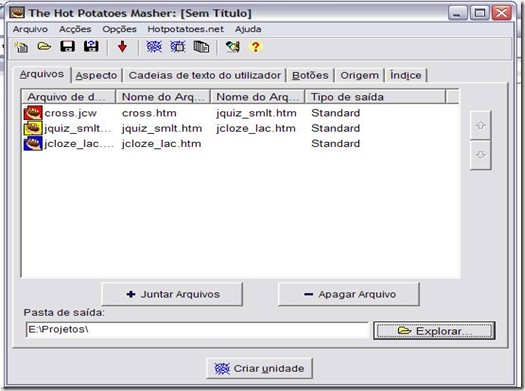Click the Hot Potatoes title bar icon
The width and height of the screenshot is (525, 391).
[x=17, y=13]
